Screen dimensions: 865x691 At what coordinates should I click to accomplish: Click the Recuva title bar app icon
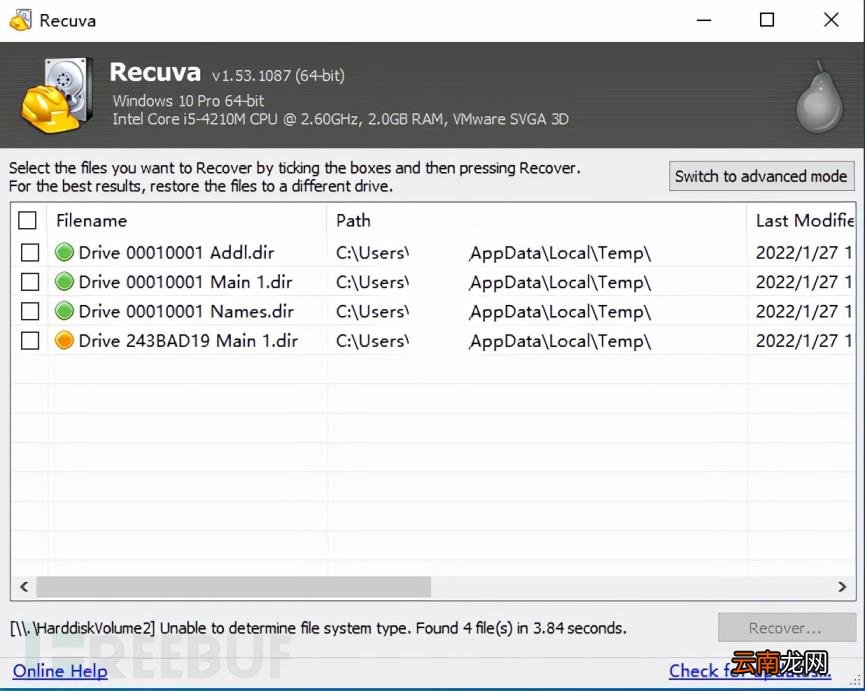(20, 20)
